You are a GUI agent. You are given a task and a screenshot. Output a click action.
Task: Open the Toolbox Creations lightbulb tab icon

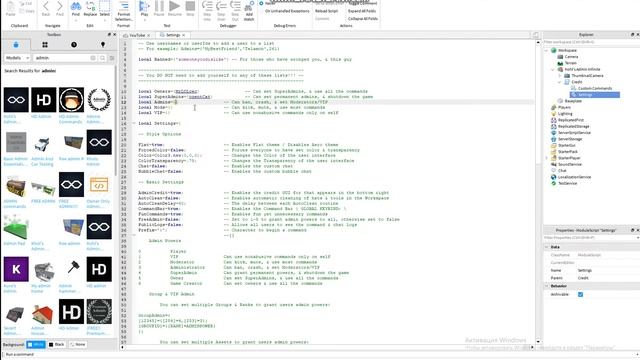[x=103, y=44]
